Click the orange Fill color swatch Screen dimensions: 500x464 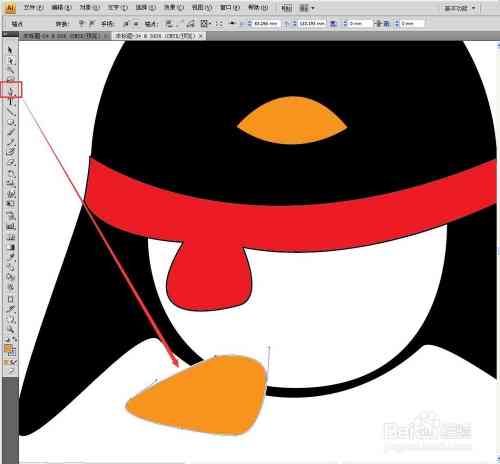coord(8,349)
